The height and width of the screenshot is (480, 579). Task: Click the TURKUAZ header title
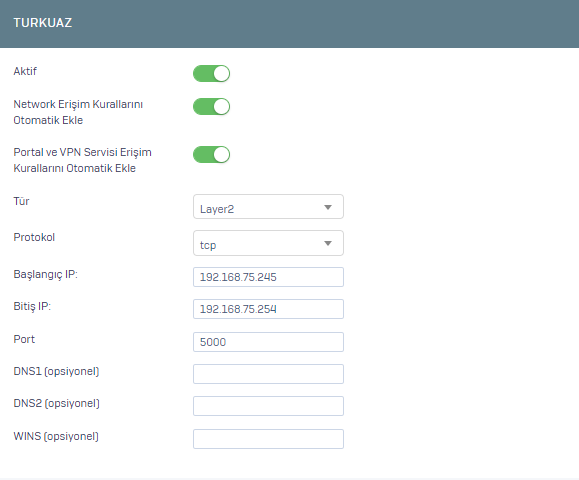coord(42,23)
